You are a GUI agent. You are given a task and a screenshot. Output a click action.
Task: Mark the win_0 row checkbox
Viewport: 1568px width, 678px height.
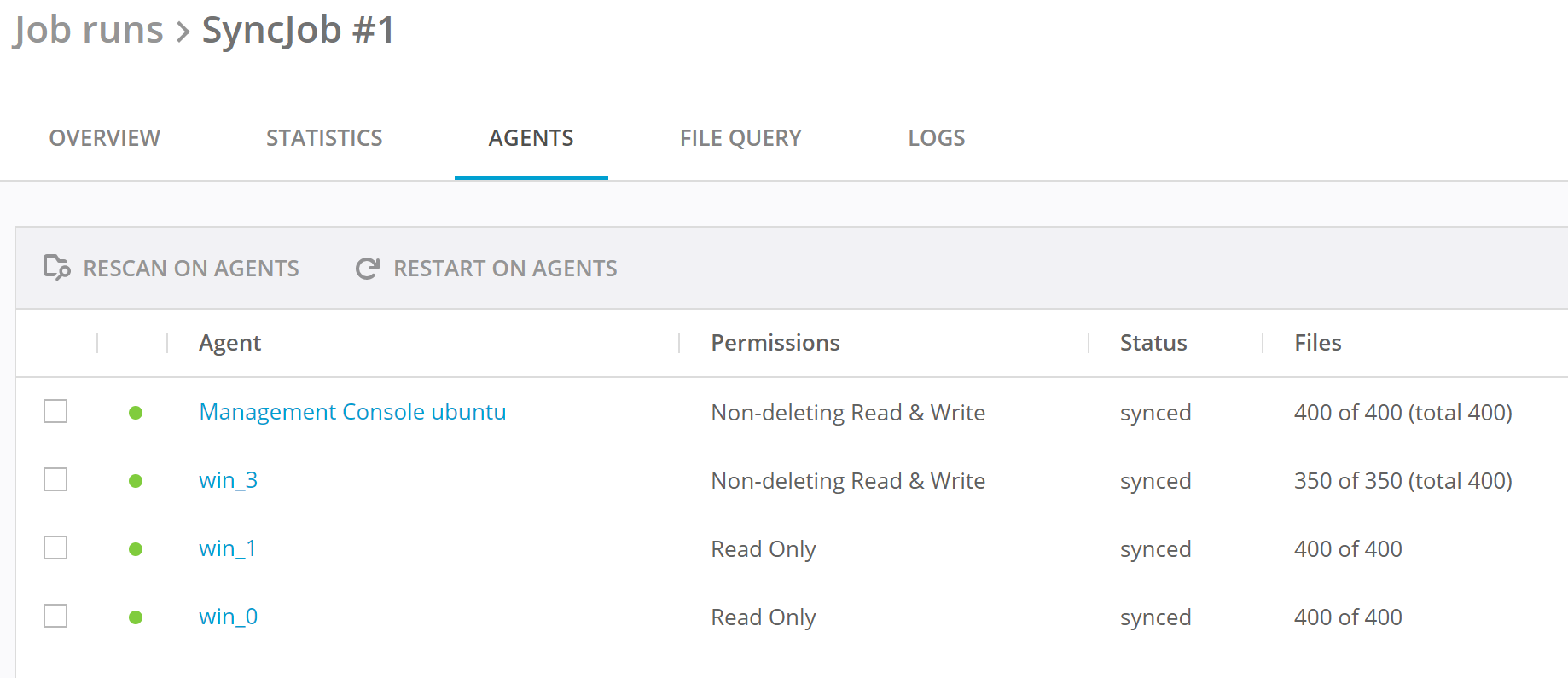[x=55, y=616]
